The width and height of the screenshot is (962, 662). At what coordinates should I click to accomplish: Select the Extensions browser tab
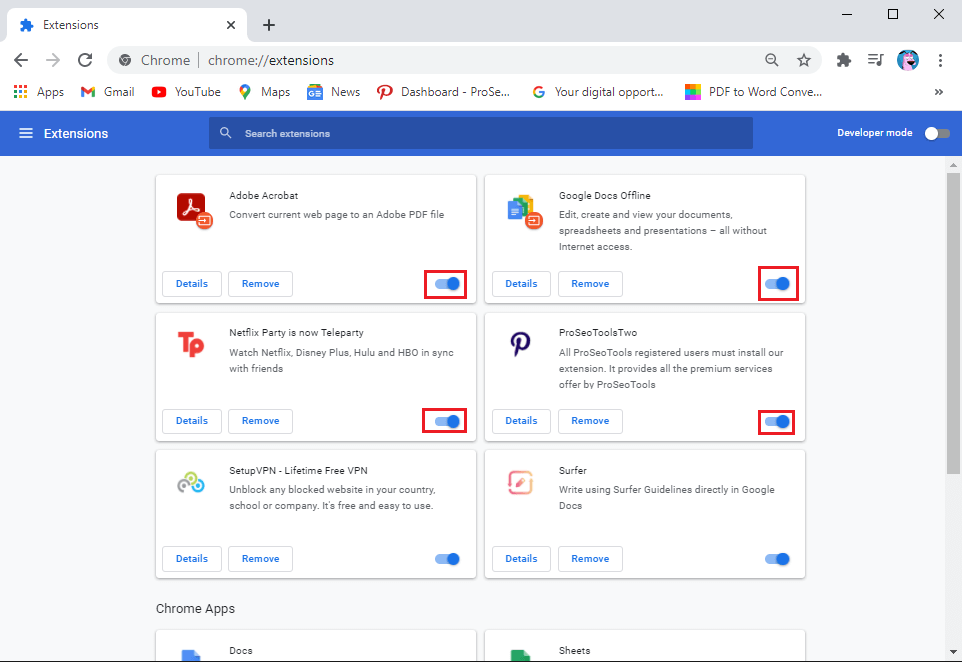tap(120, 24)
